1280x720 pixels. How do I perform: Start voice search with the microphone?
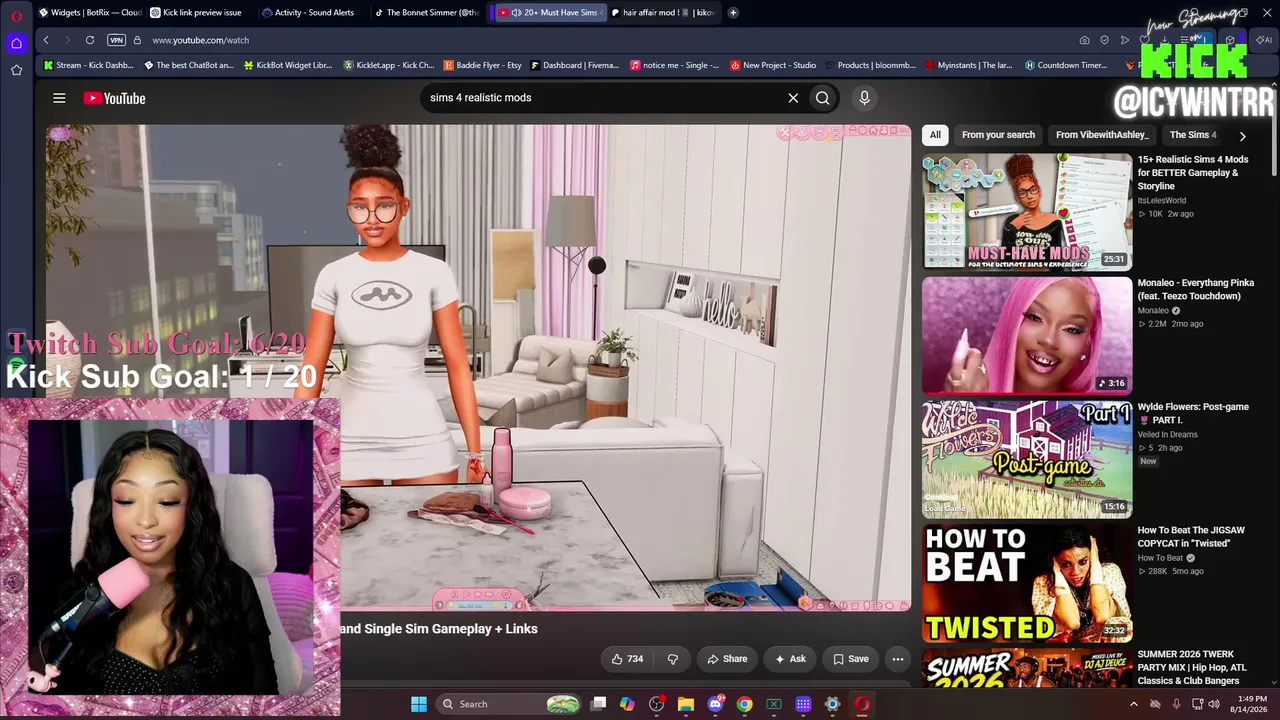[865, 98]
